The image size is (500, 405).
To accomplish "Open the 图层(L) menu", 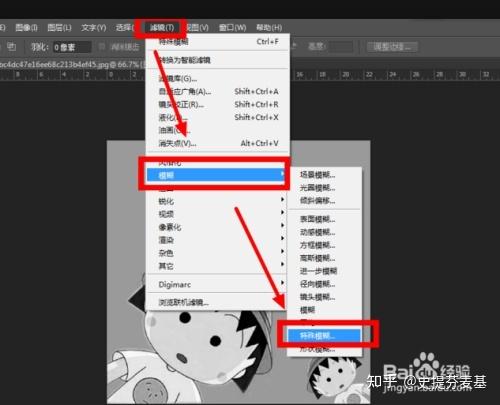I will coord(59,28).
